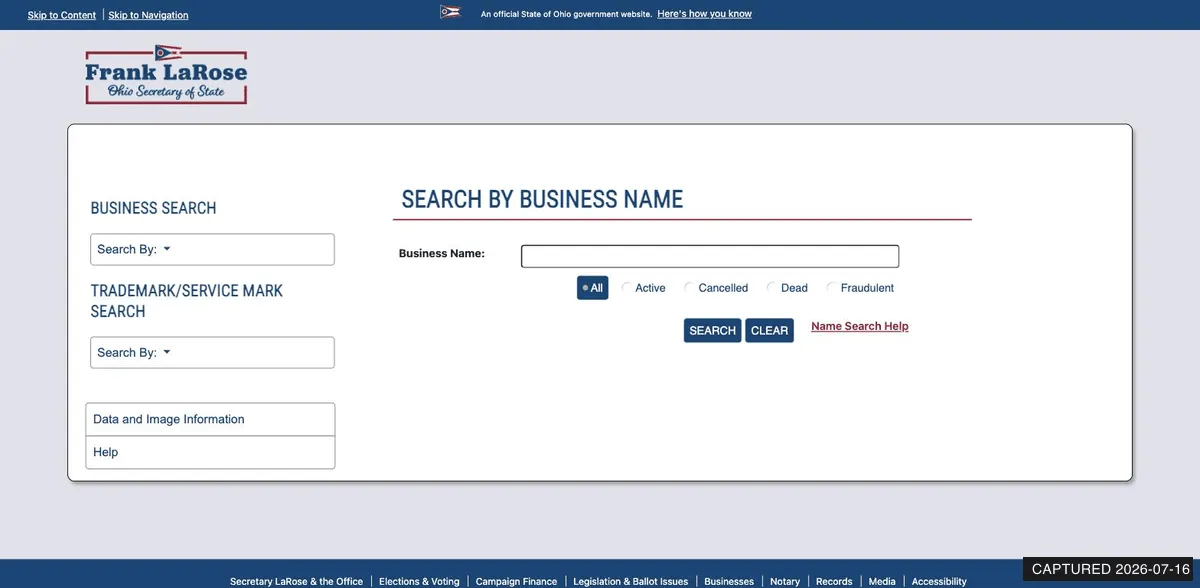Follow the Skip to Navigation link
Image resolution: width=1200 pixels, height=588 pixels.
click(148, 15)
